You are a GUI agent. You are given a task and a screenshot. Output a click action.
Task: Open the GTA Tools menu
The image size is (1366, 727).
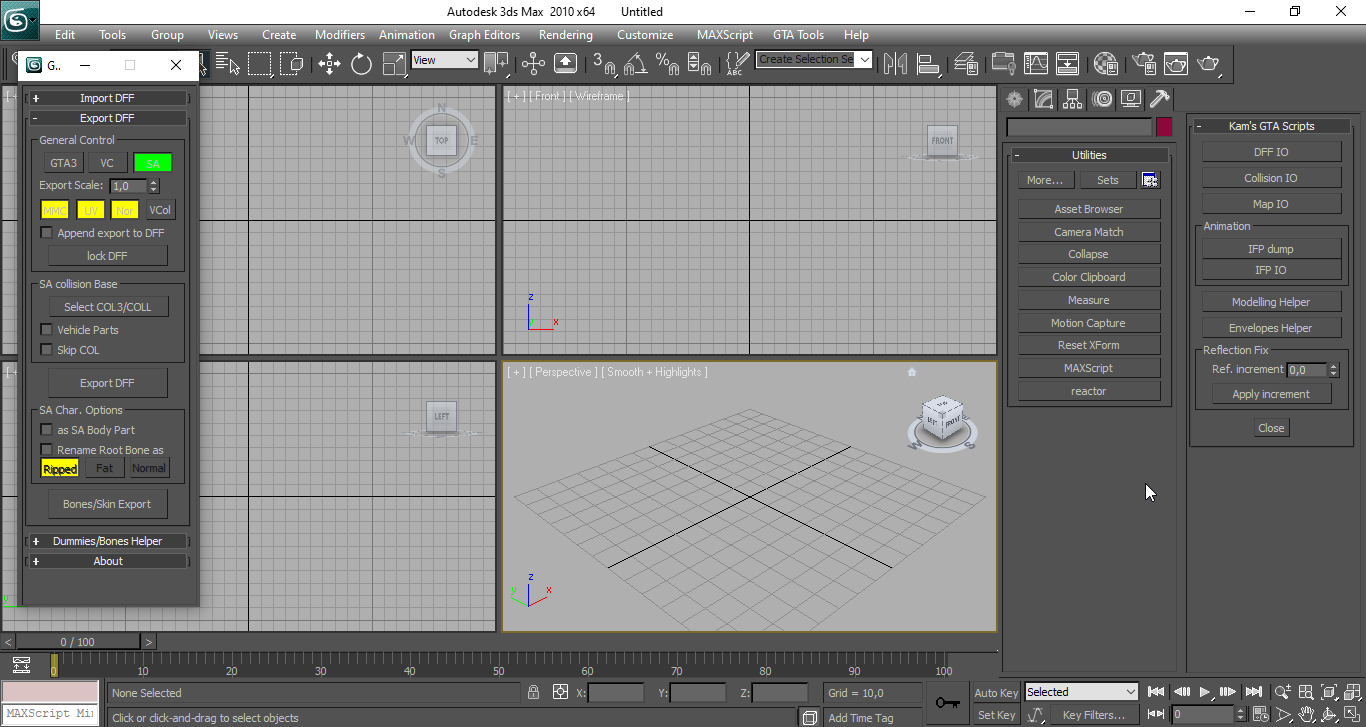[798, 35]
